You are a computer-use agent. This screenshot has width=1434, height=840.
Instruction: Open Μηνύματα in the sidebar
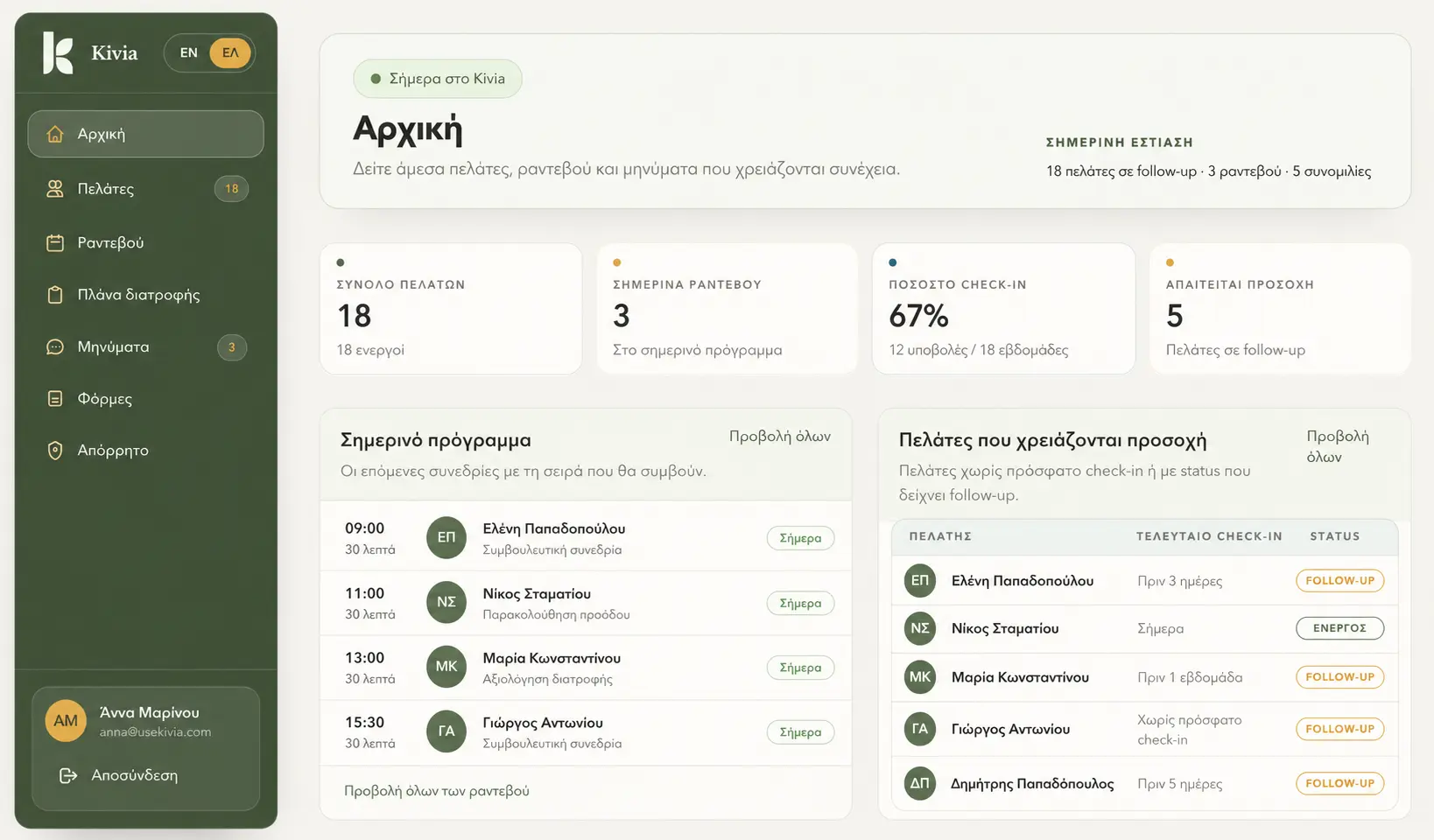[145, 346]
